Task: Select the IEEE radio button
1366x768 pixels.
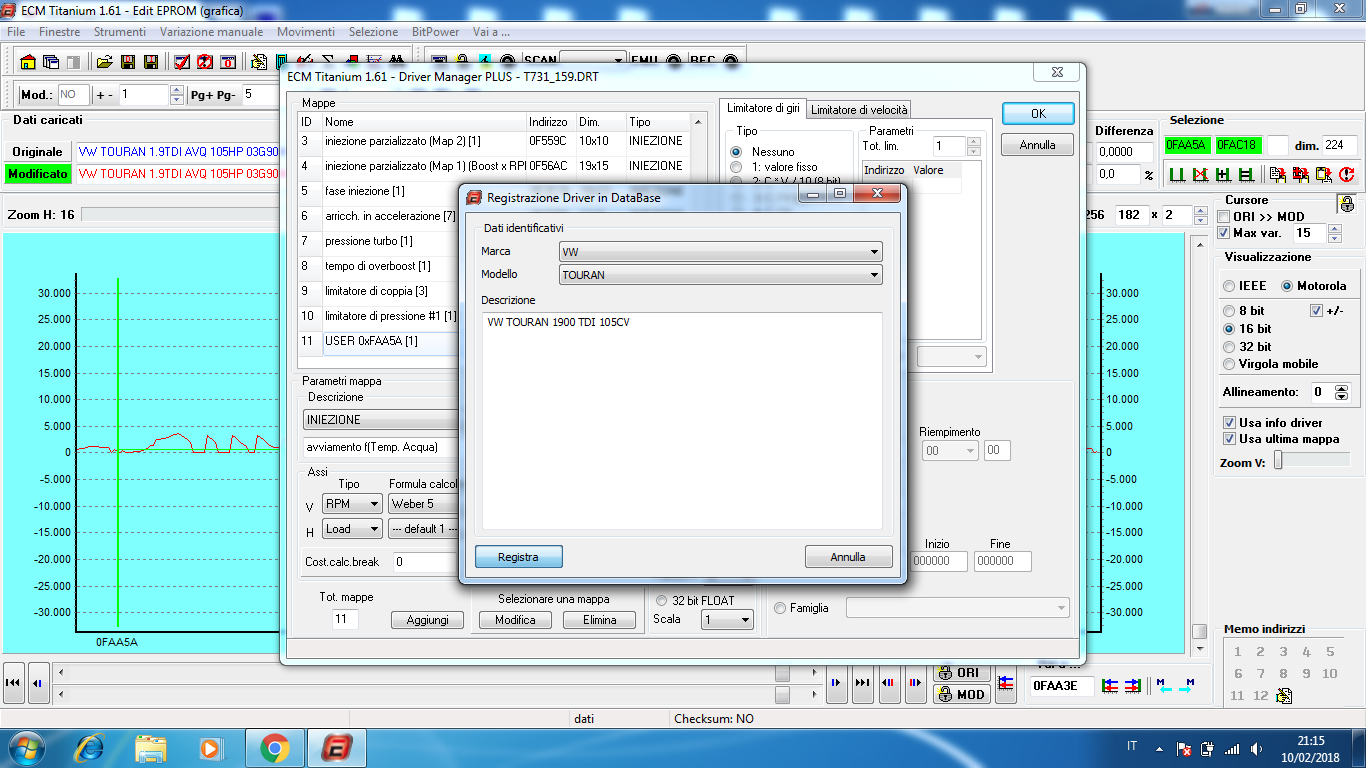Action: click(x=1229, y=286)
